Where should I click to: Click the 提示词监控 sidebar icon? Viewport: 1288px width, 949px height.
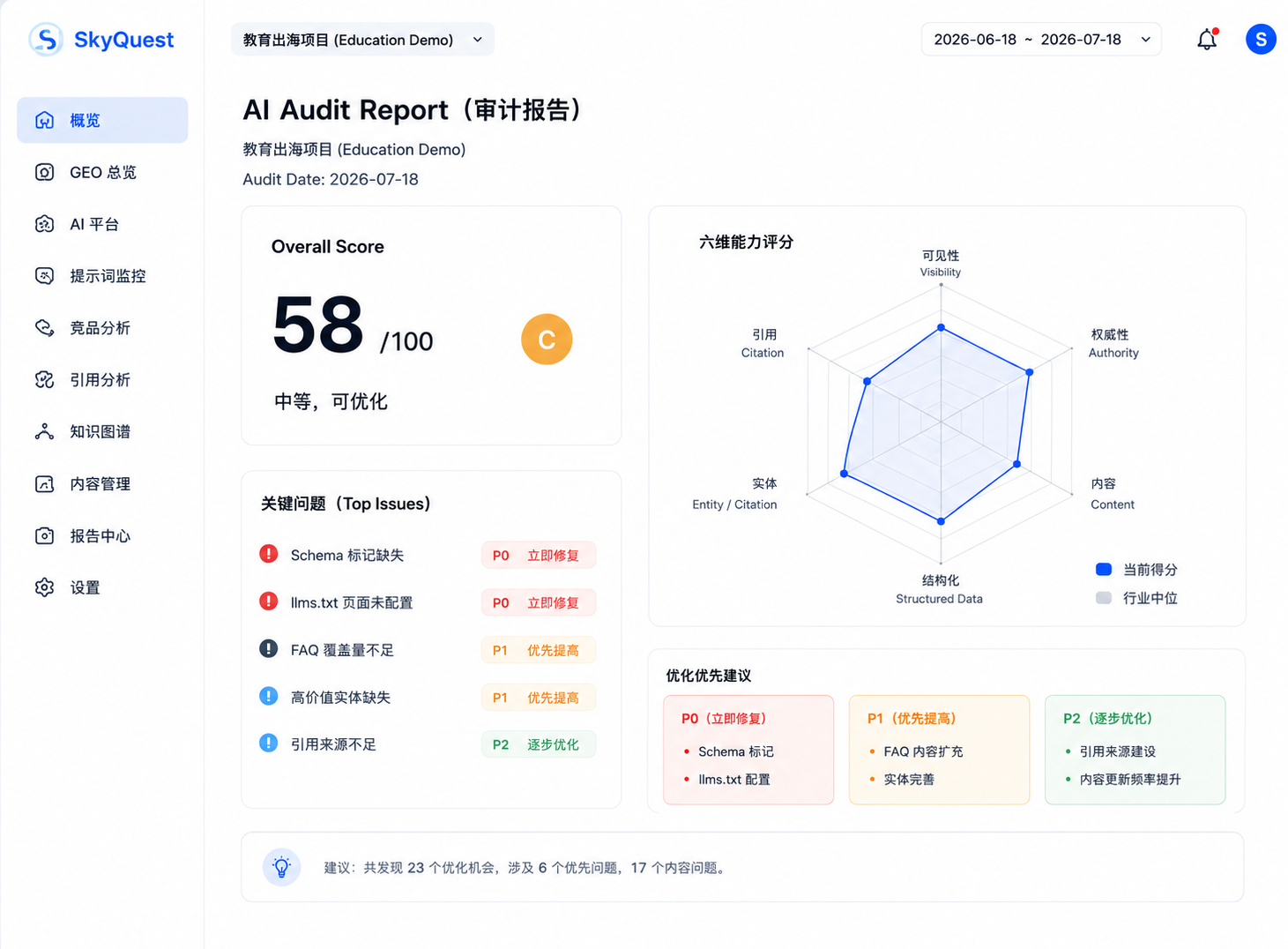[44, 276]
